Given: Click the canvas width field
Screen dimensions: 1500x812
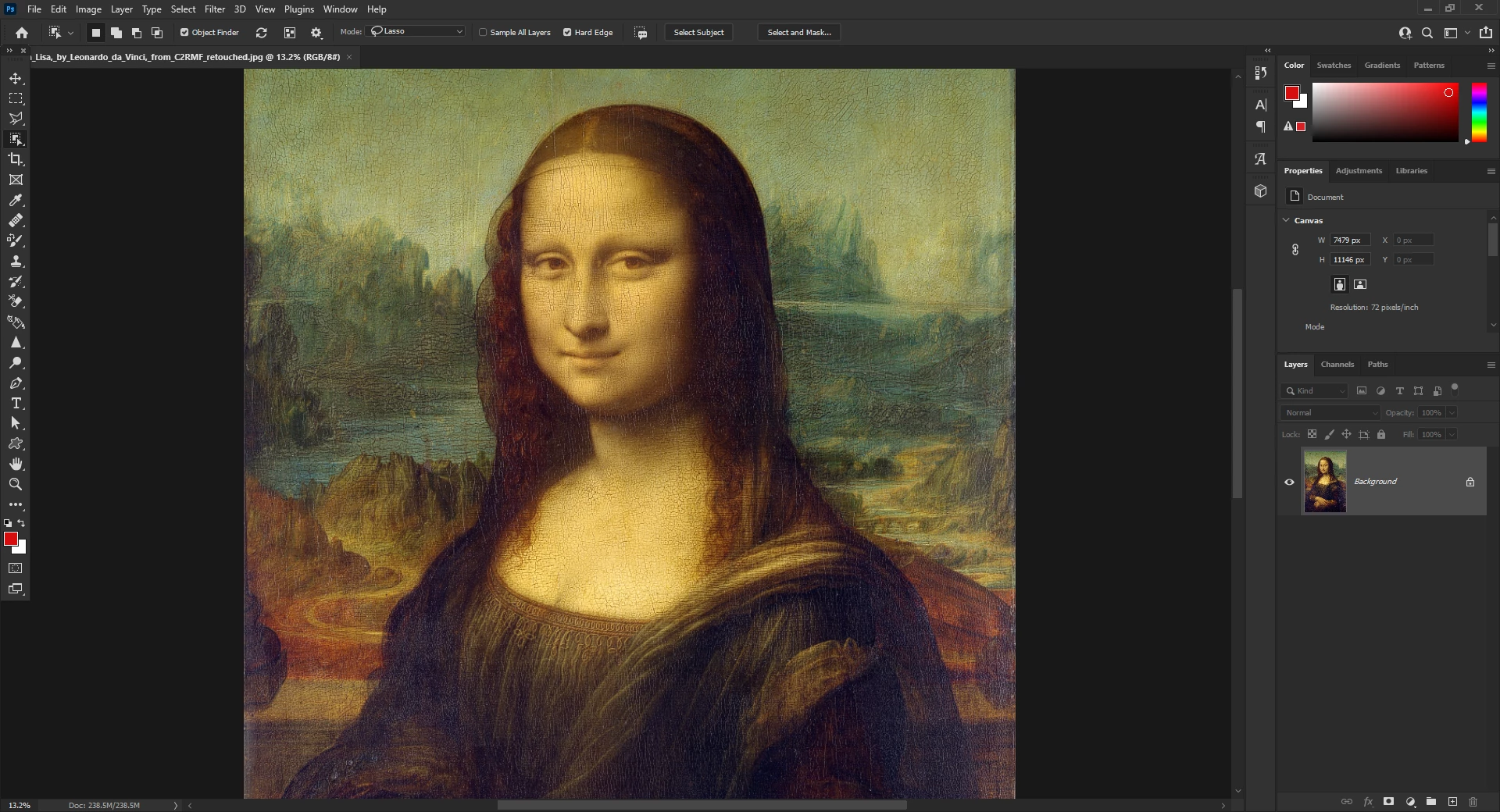Looking at the screenshot, I should (x=1350, y=240).
